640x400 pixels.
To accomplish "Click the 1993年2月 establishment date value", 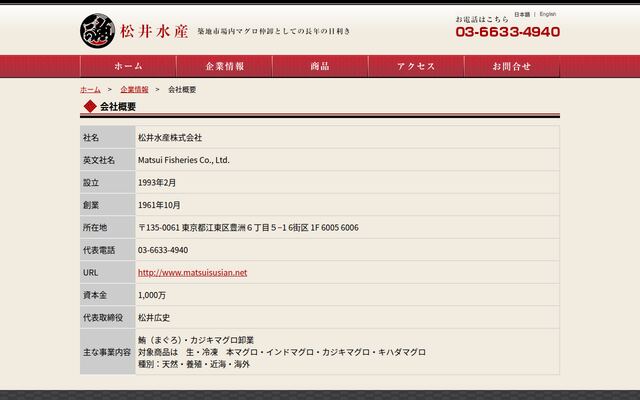I will [157, 182].
